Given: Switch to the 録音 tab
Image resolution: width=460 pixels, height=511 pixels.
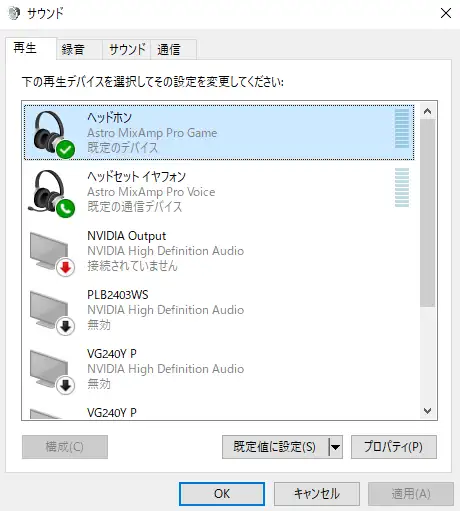Looking at the screenshot, I should point(79,50).
